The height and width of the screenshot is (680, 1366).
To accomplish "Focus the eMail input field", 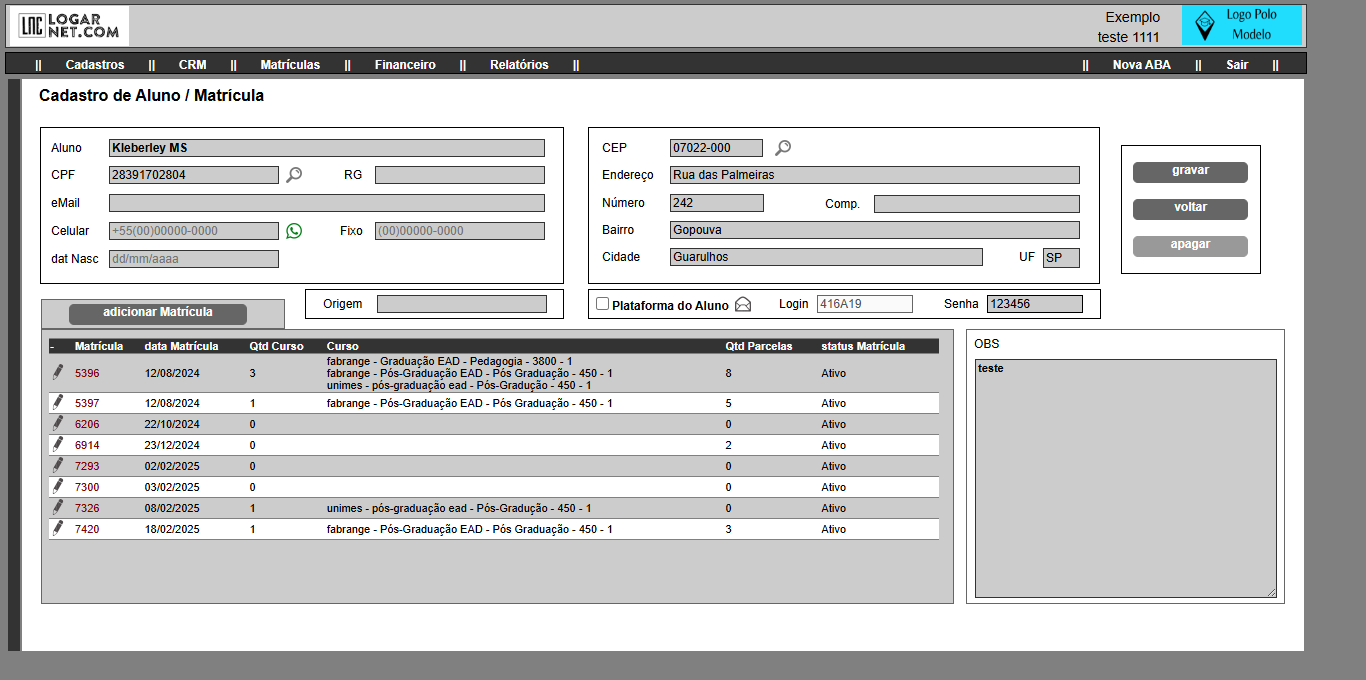I will tap(327, 203).
